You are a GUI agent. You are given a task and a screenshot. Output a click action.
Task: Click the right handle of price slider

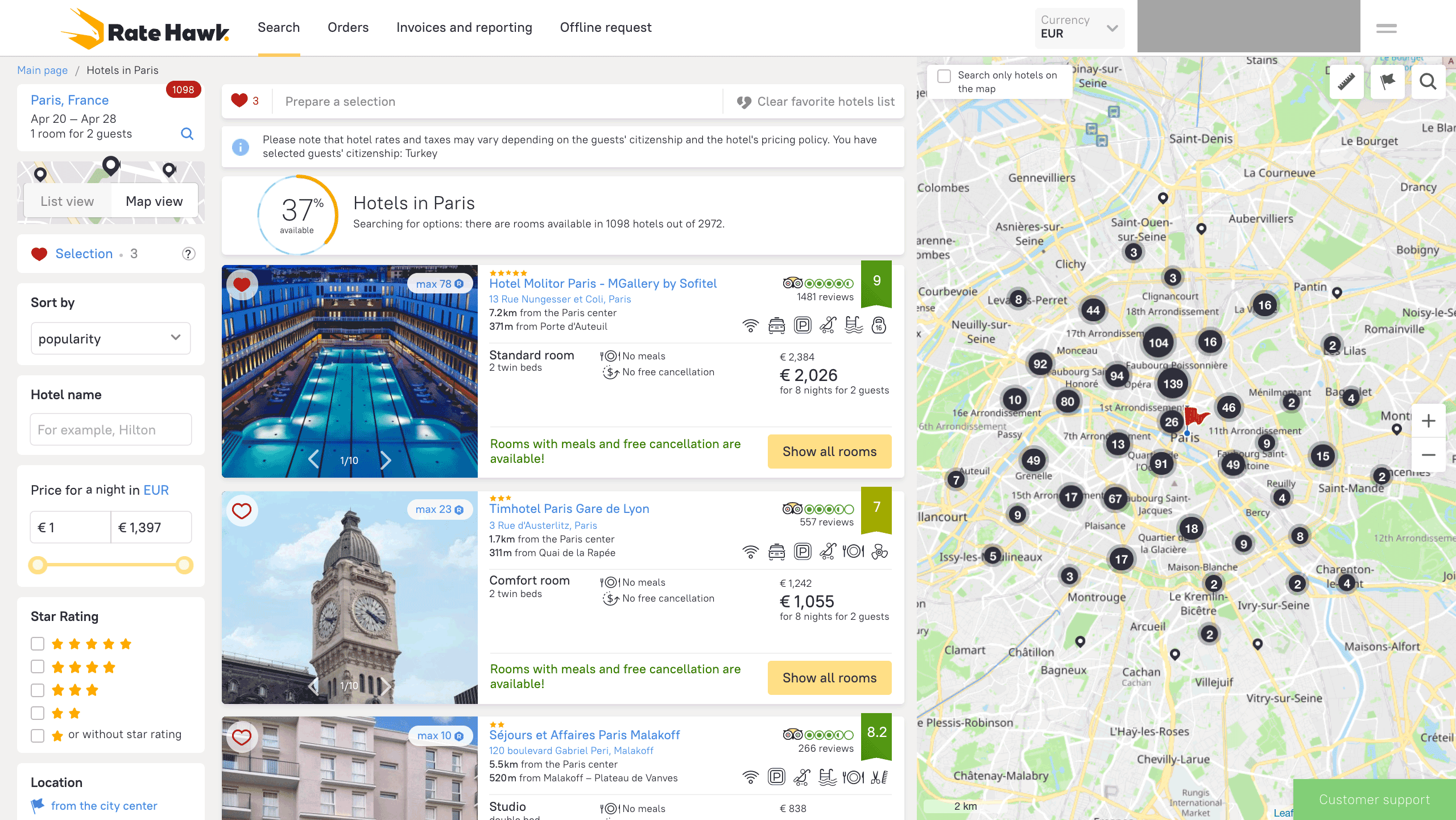[x=184, y=565]
